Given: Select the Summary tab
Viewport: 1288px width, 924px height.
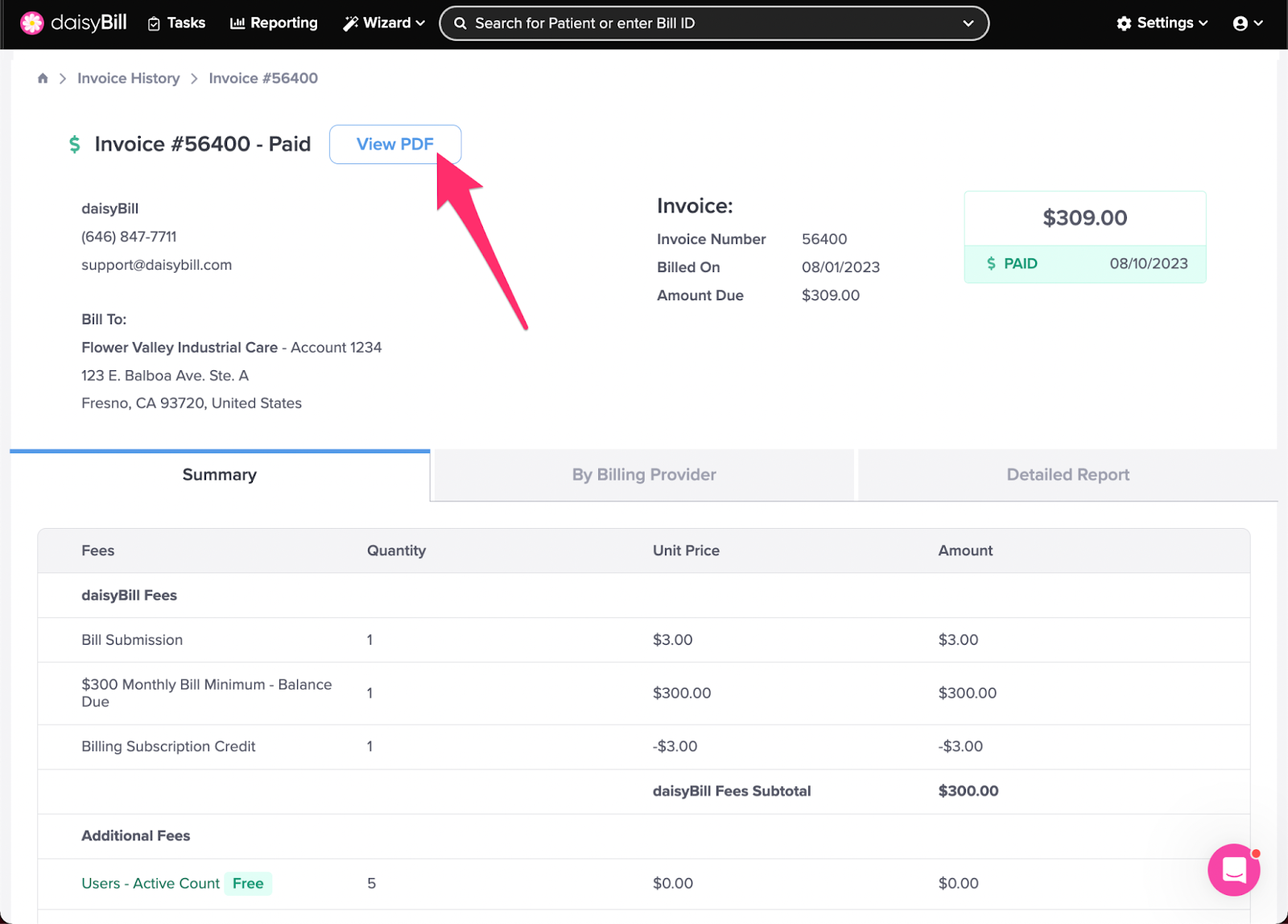Looking at the screenshot, I should [x=220, y=475].
